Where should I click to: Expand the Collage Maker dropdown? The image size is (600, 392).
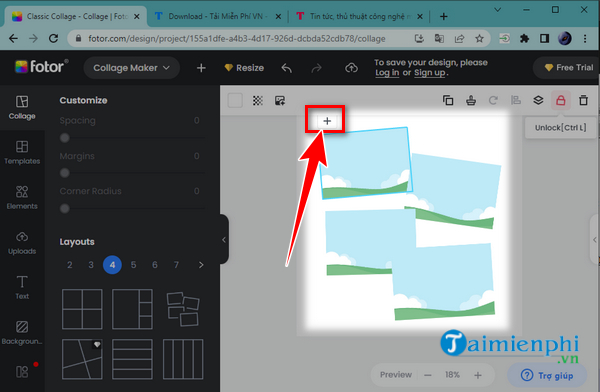(x=132, y=68)
